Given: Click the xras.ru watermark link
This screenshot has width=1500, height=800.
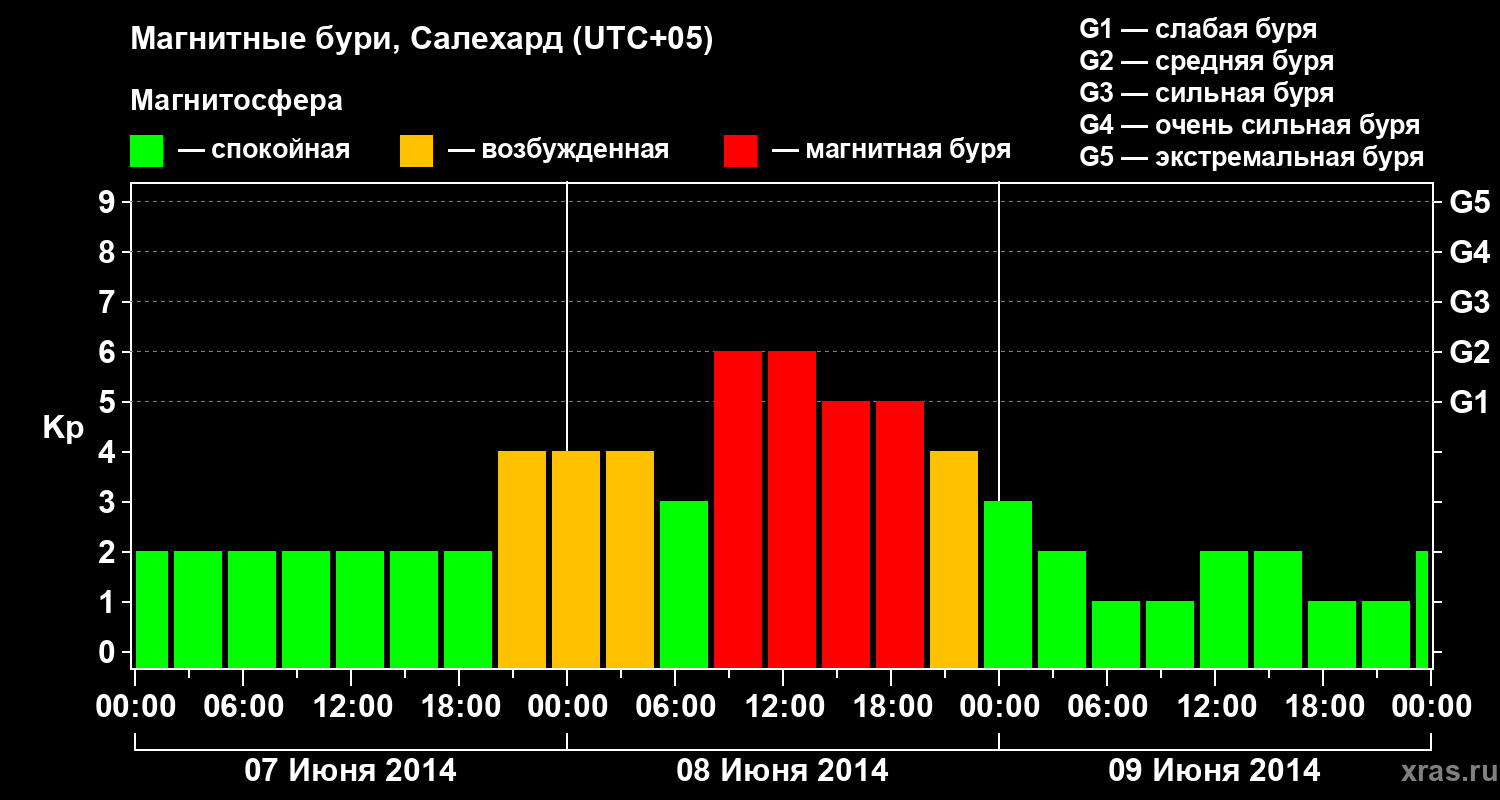Looking at the screenshot, I should pyautogui.click(x=1443, y=771).
